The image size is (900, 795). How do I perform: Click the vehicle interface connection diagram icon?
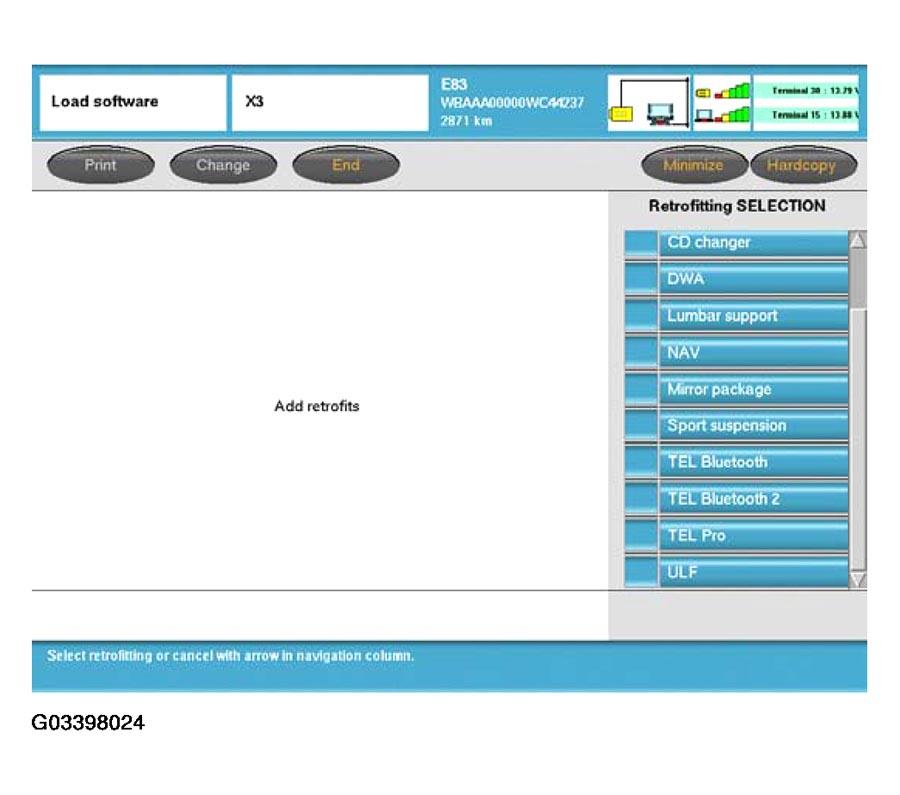pos(648,102)
